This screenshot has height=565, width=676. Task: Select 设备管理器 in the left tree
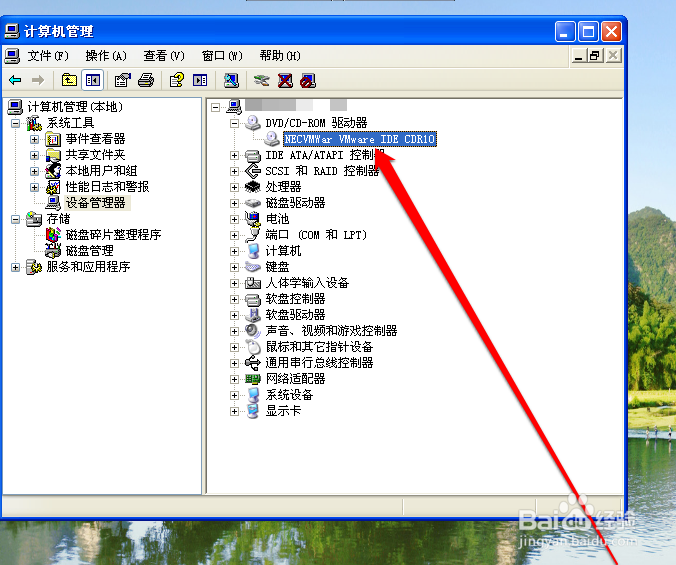[96, 203]
